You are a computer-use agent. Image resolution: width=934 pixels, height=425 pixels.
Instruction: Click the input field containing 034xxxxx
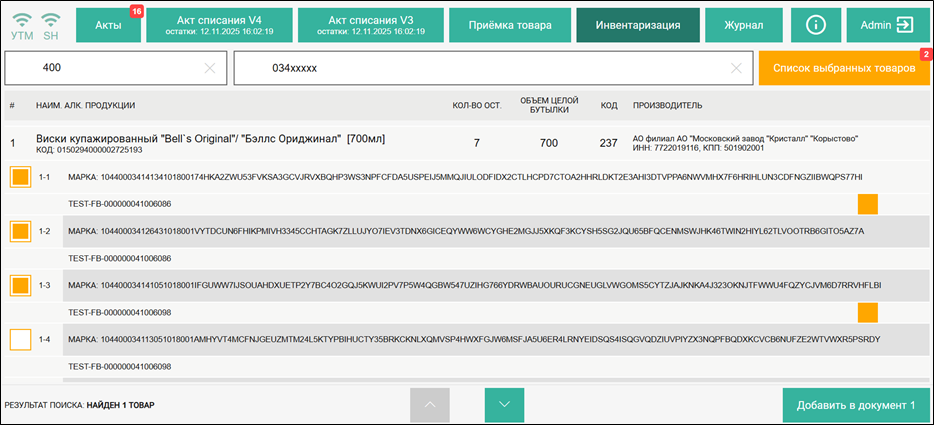point(480,68)
